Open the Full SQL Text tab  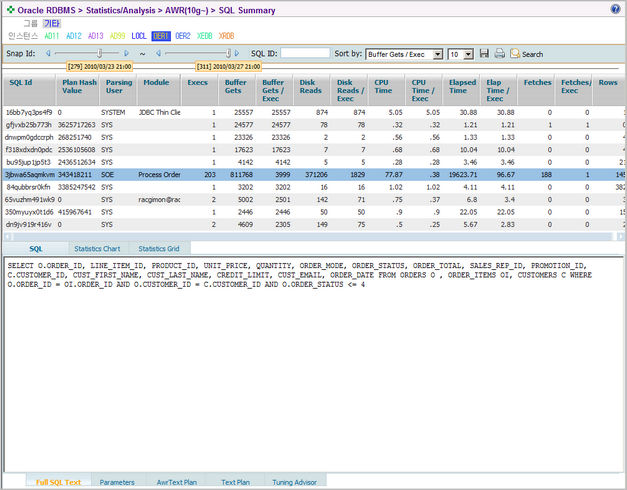coord(58,482)
